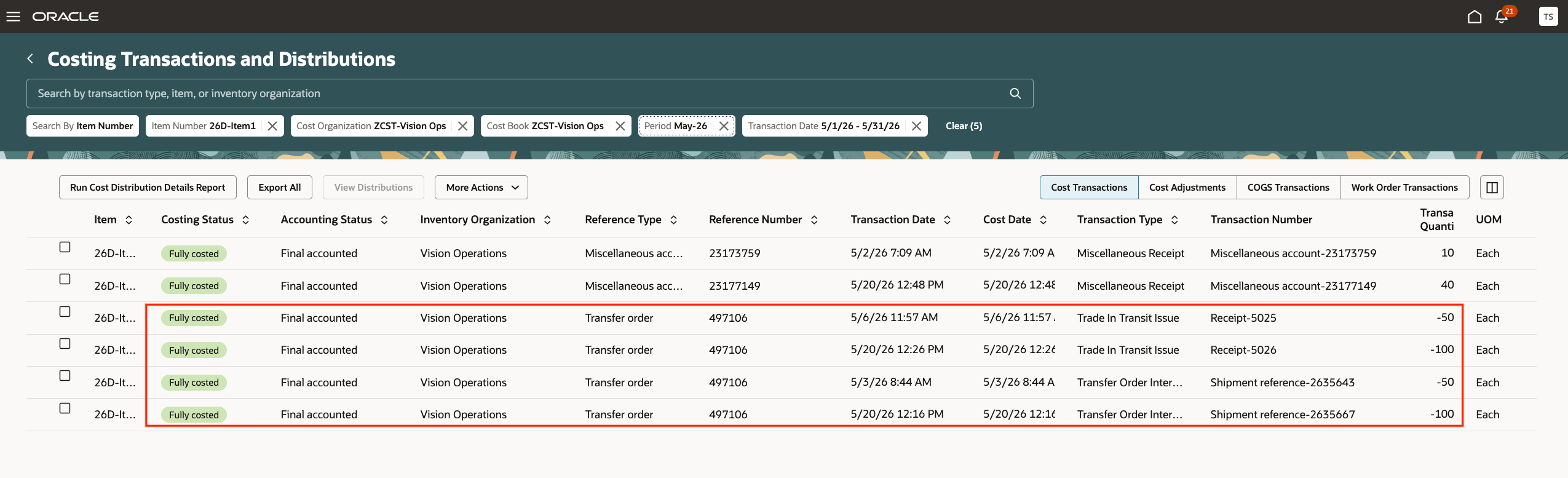Check the Shipment reference-2635667 row
This screenshot has width=1568, height=478.
[x=65, y=408]
